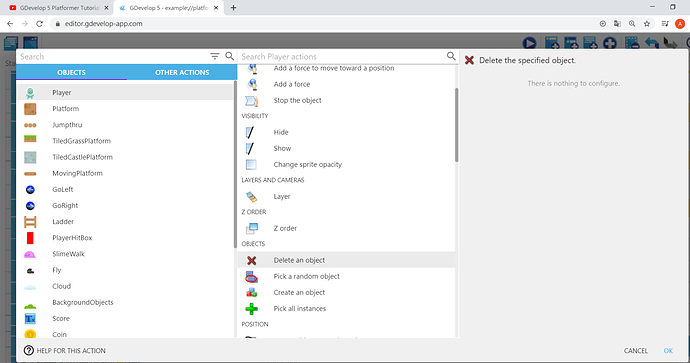This screenshot has width=690, height=363.
Task: Choose Delete an object action
Action: tap(346, 260)
